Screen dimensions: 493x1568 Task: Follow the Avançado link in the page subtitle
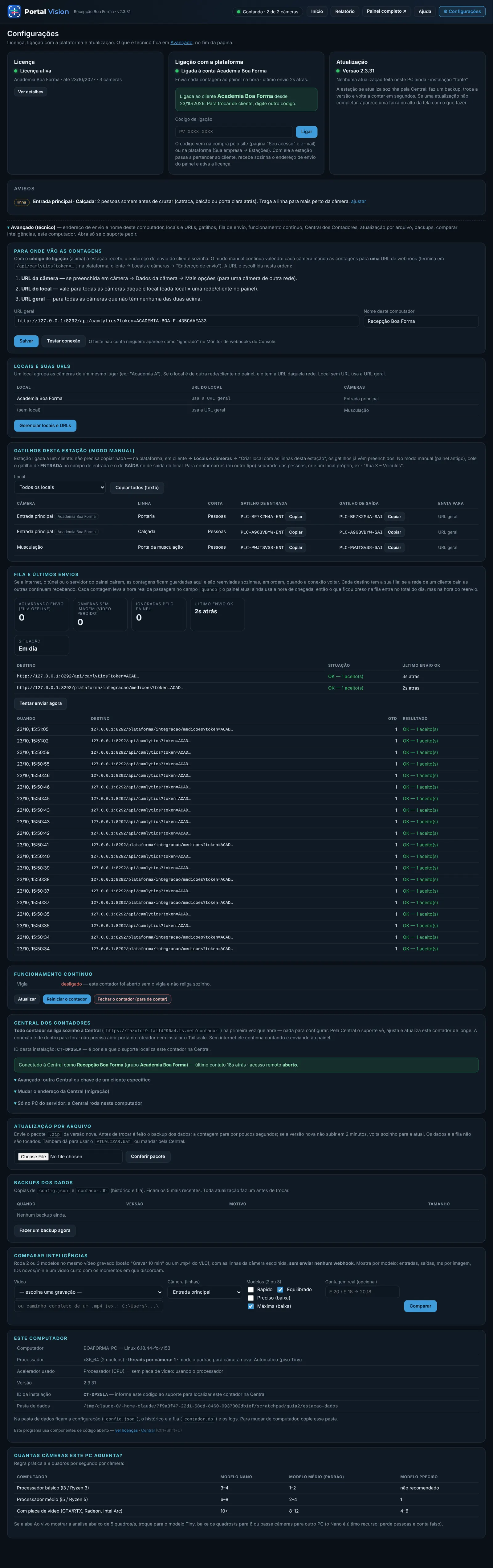pyautogui.click(x=181, y=43)
